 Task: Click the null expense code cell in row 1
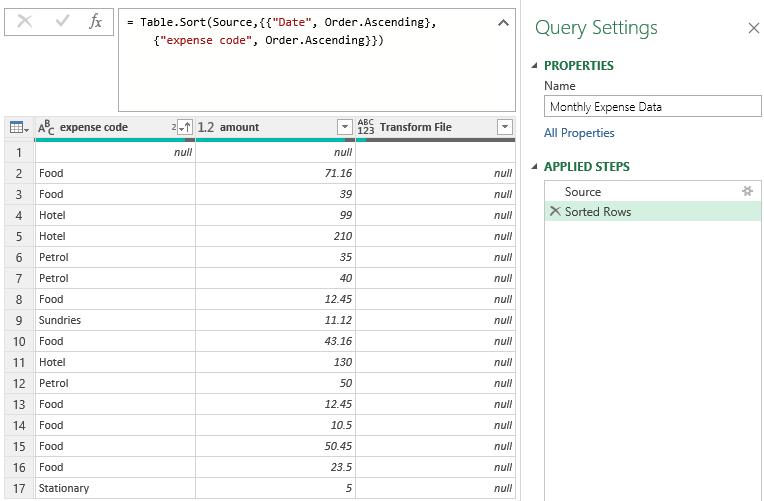coord(115,153)
